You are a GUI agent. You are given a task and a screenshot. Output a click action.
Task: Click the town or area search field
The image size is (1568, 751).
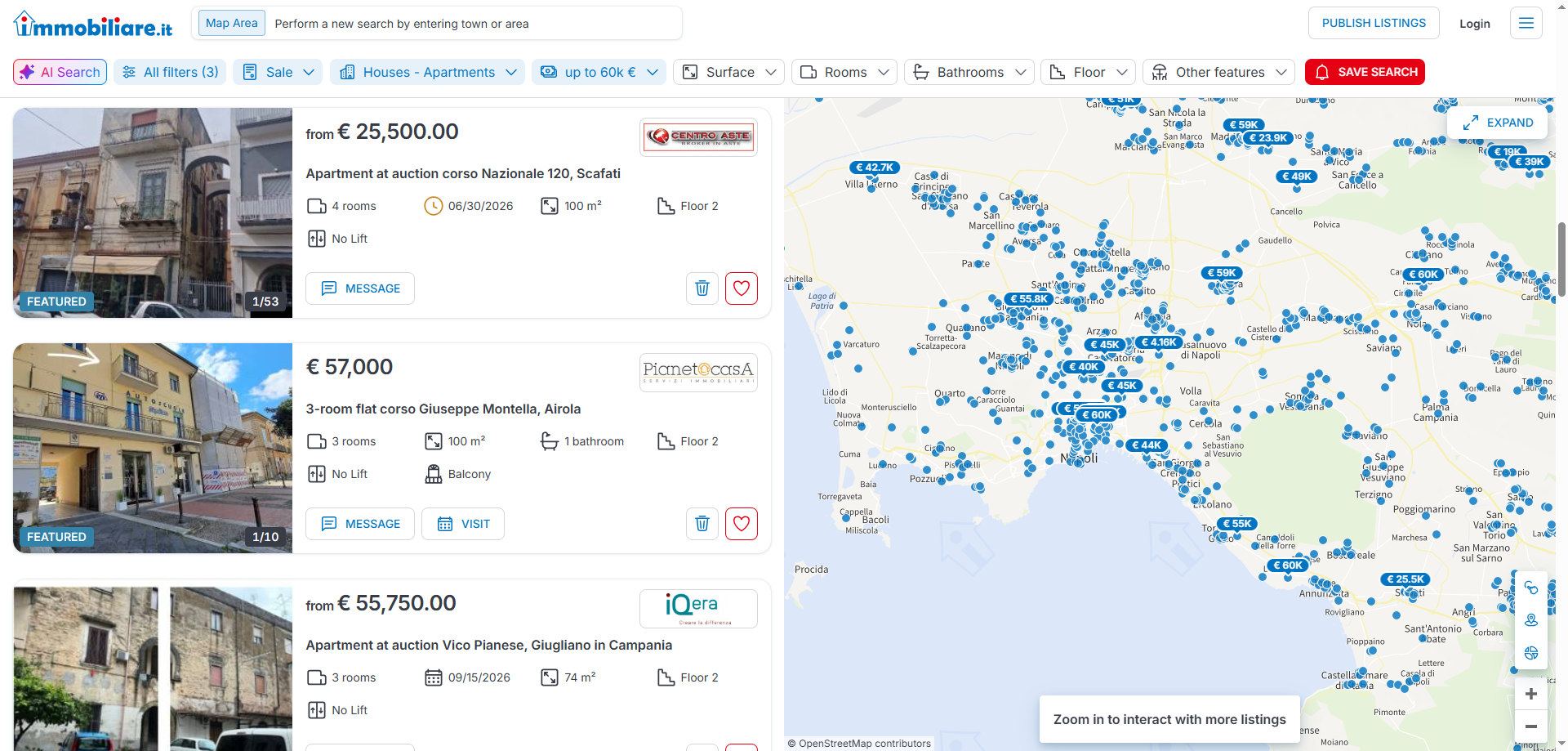[x=474, y=24]
